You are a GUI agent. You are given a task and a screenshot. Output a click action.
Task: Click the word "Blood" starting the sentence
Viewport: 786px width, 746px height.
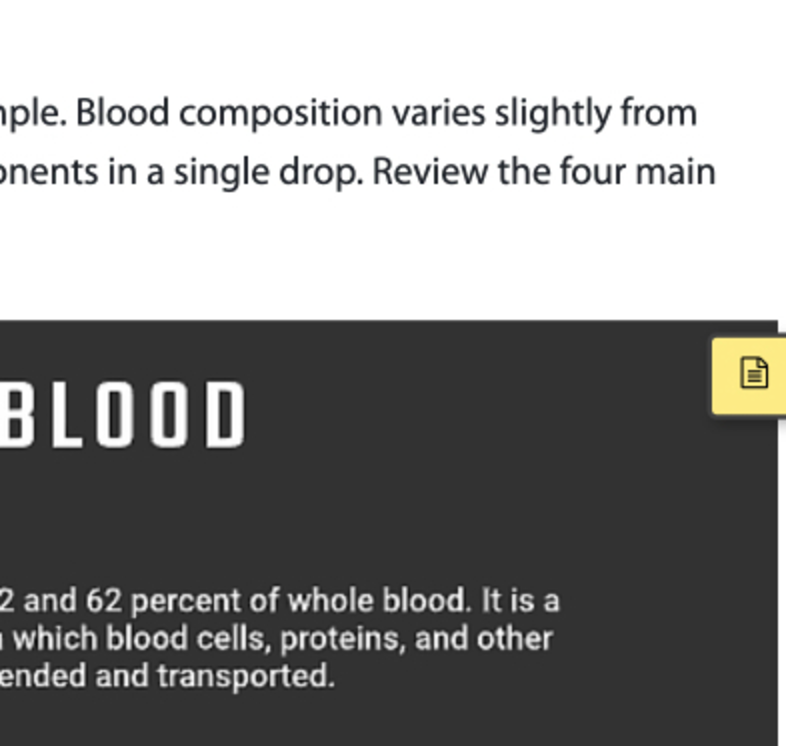click(123, 113)
